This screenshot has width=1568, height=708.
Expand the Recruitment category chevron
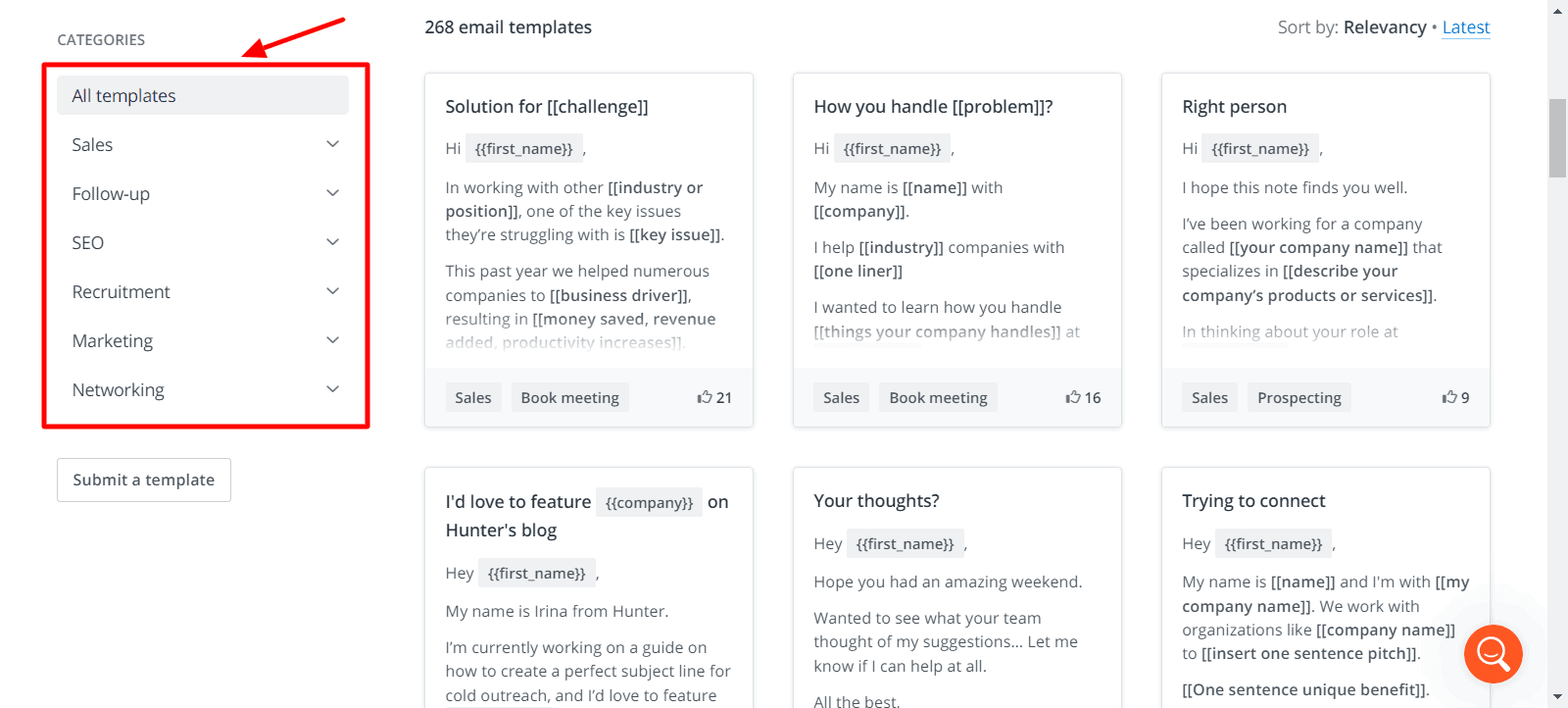pyautogui.click(x=333, y=291)
